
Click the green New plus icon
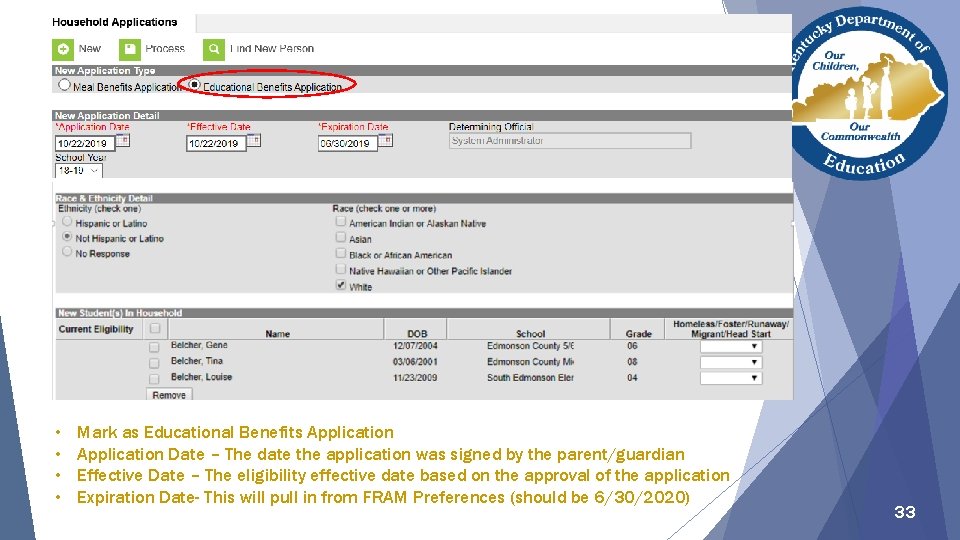(x=62, y=50)
